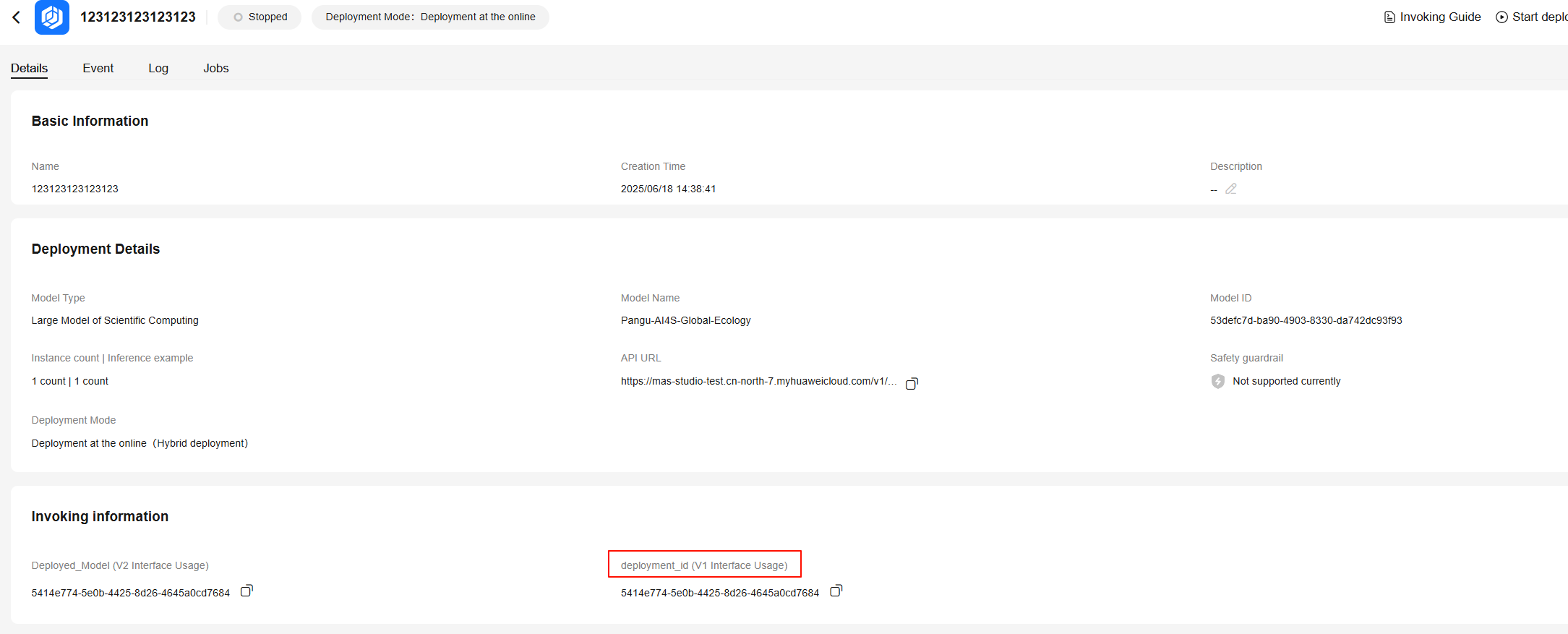This screenshot has height=634, width=1568.
Task: Open the Event tab
Action: tap(98, 68)
